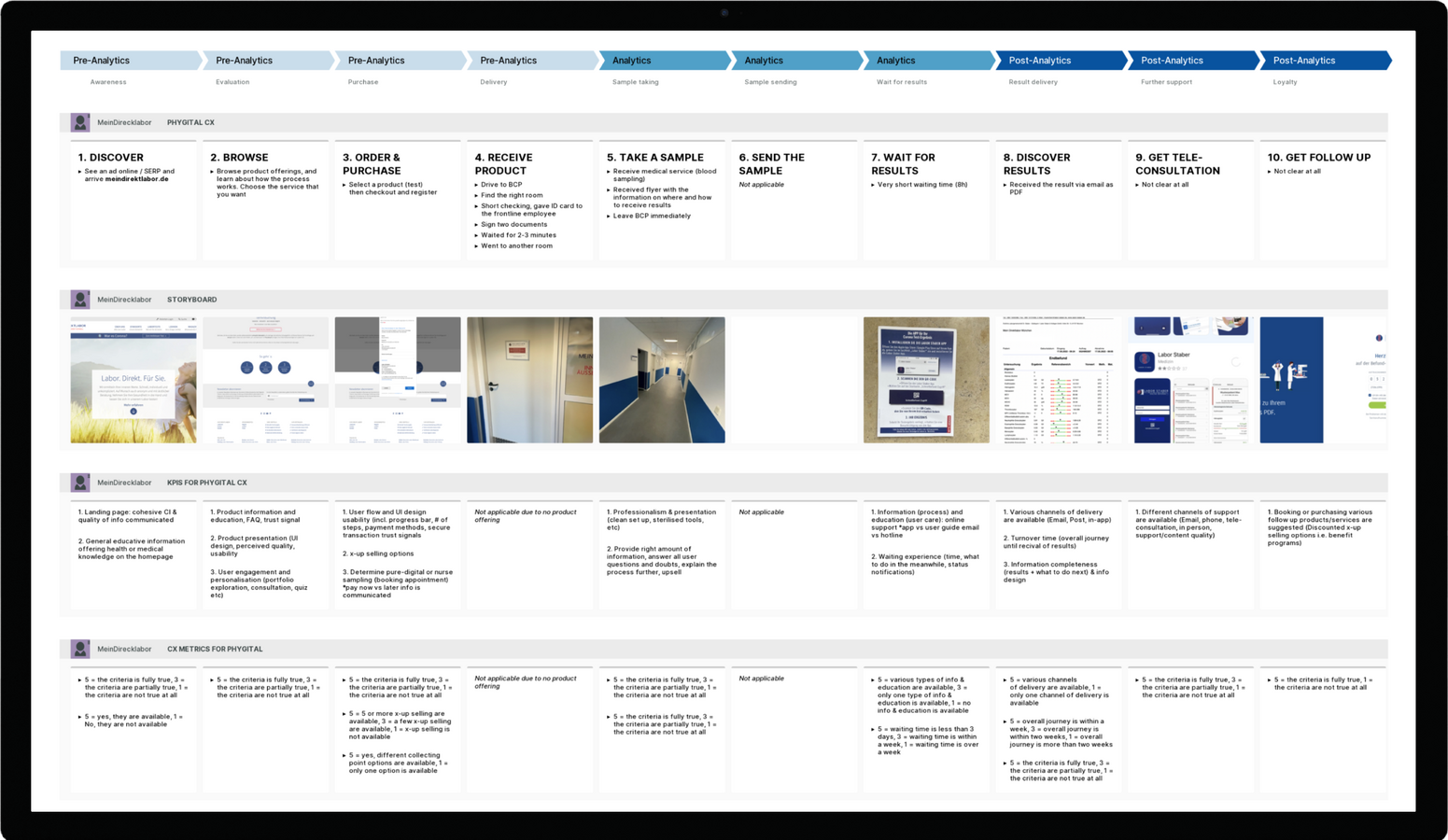Click the 10. GET FOLLOW UP card

1324,201
